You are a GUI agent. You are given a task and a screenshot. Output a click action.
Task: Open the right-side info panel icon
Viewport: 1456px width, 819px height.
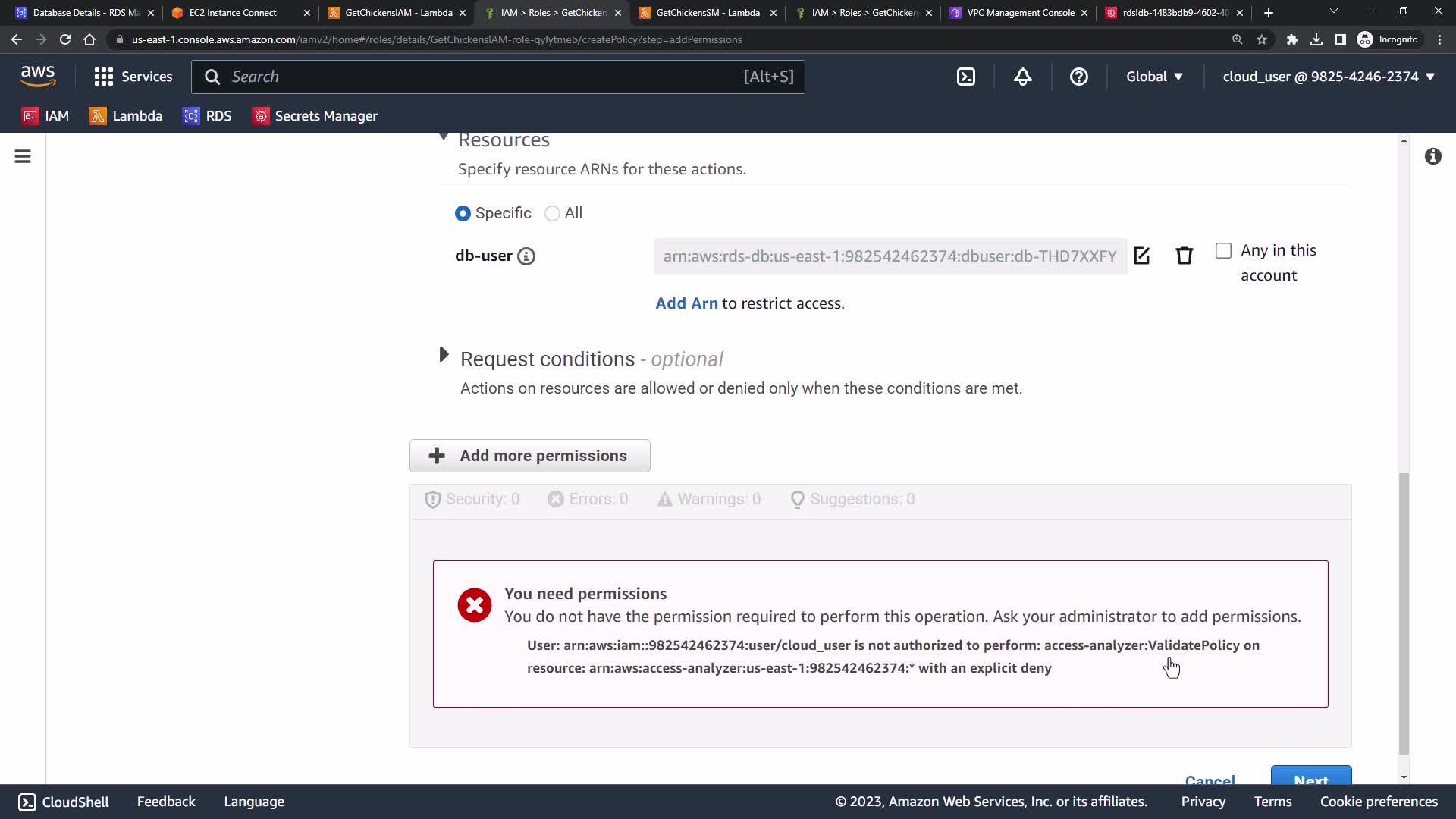(1432, 156)
